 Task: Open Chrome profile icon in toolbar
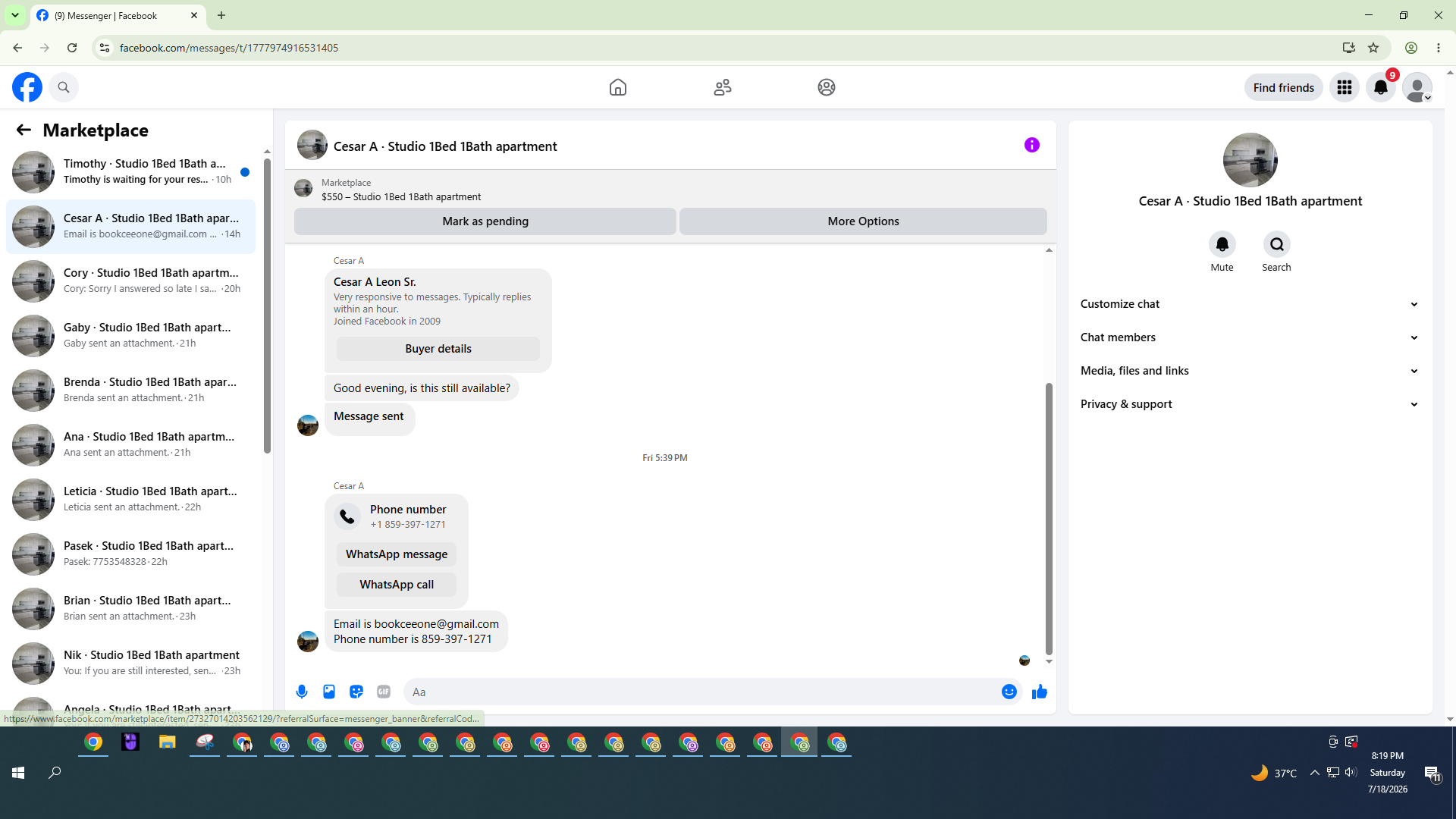(1411, 48)
